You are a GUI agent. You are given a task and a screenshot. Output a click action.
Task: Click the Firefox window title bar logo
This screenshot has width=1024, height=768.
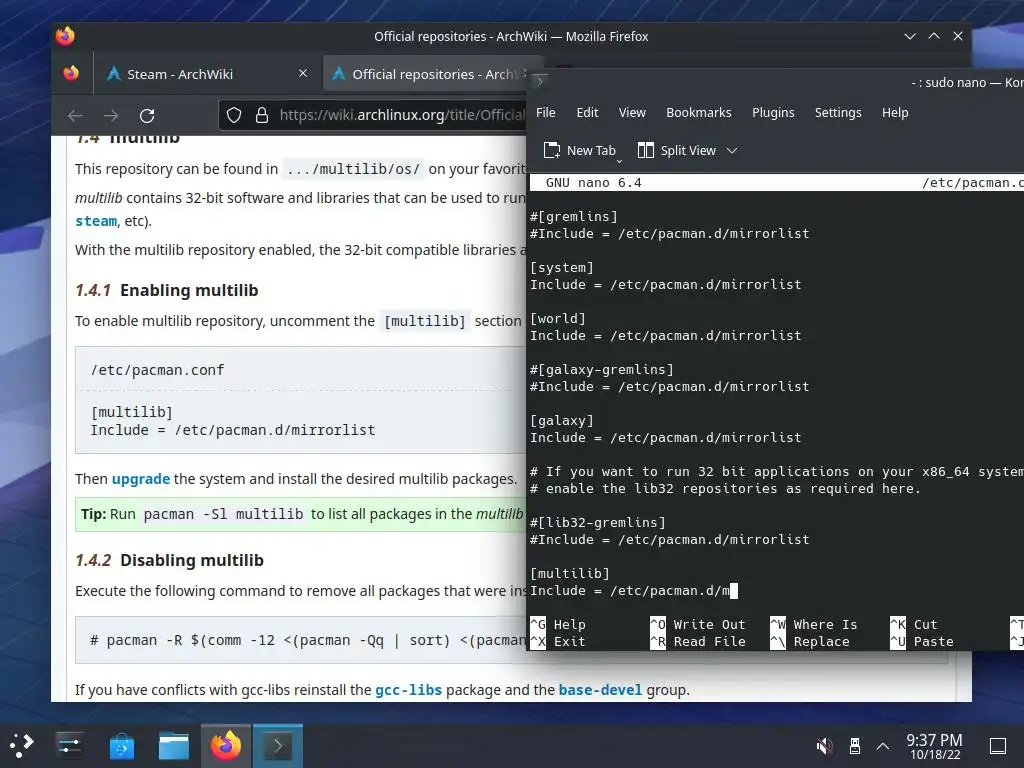click(x=65, y=36)
